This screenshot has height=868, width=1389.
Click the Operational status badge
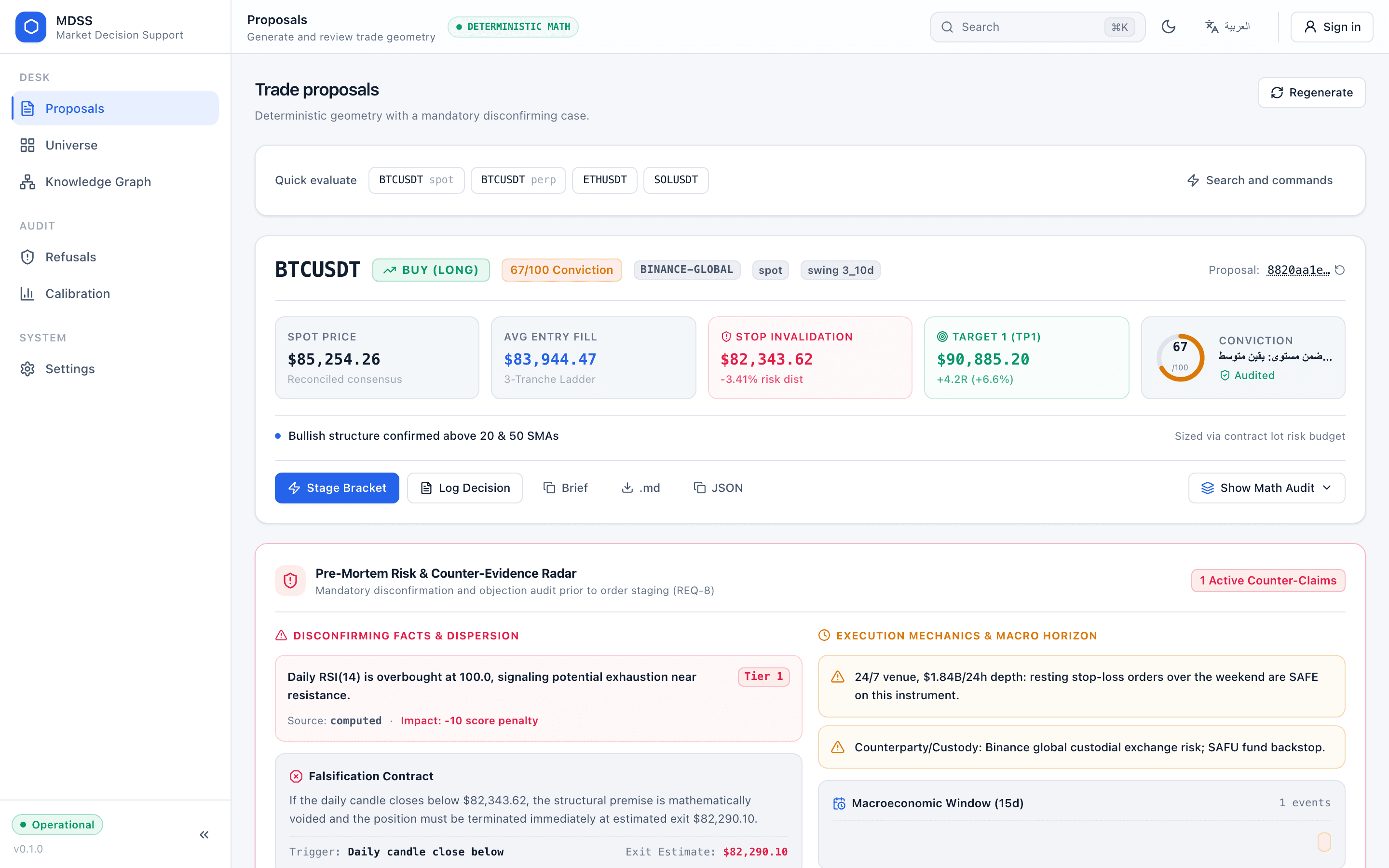57,825
